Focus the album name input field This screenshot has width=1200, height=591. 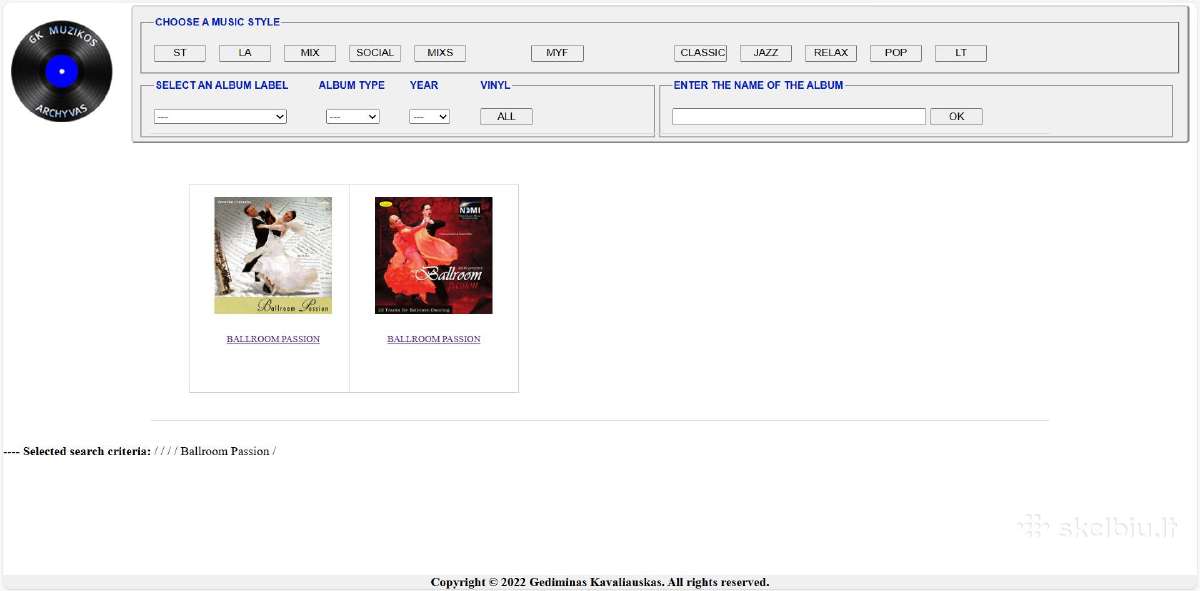(x=799, y=117)
